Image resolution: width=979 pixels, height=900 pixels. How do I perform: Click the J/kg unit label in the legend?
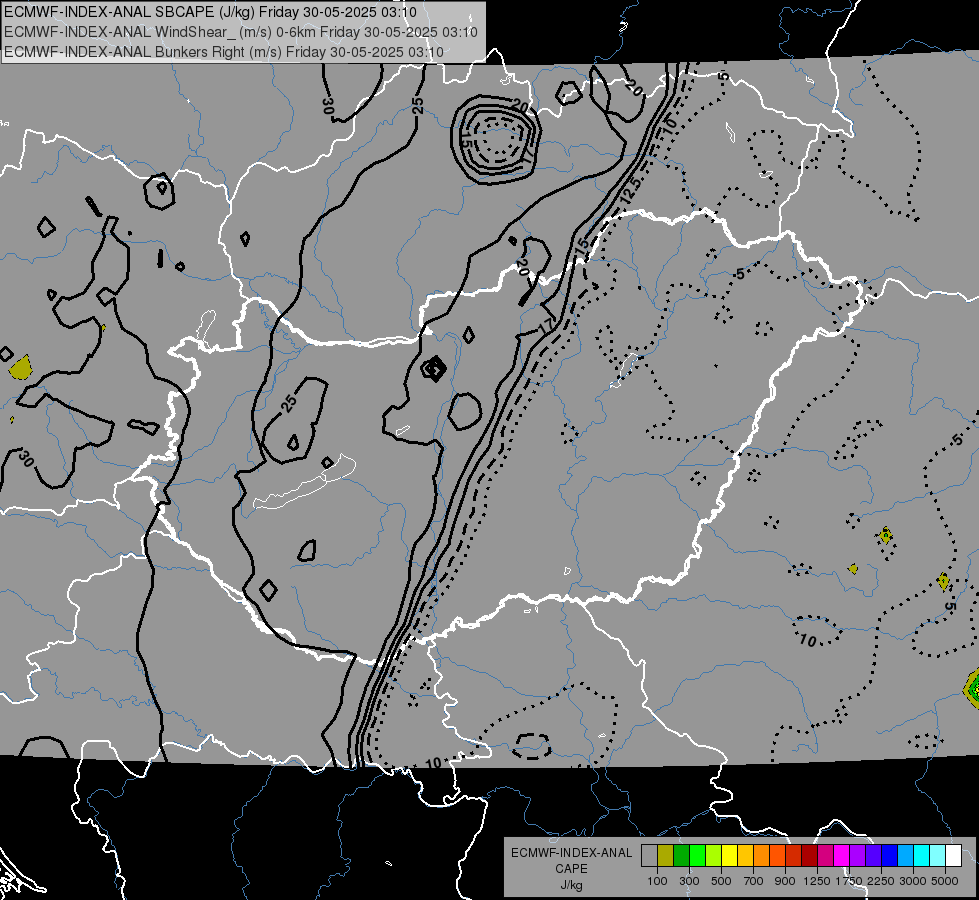[571, 885]
